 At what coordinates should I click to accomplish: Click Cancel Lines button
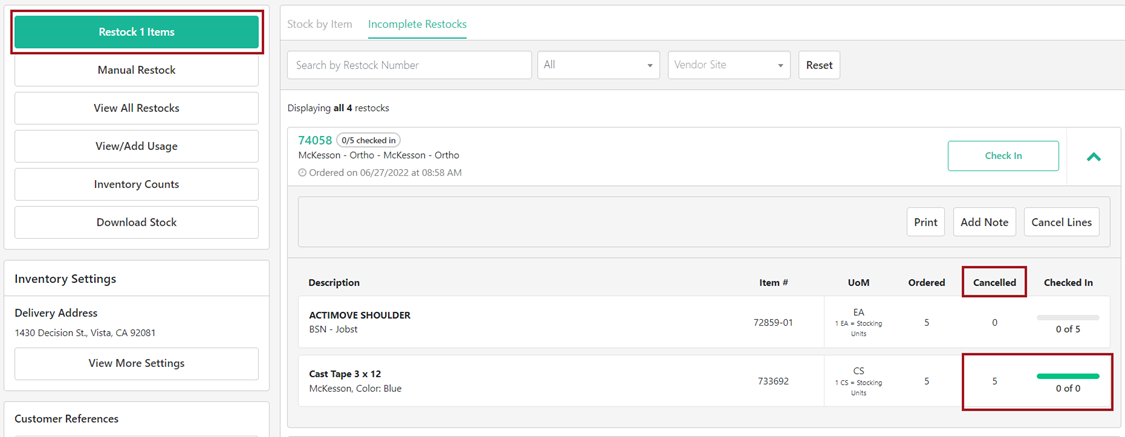[1062, 222]
